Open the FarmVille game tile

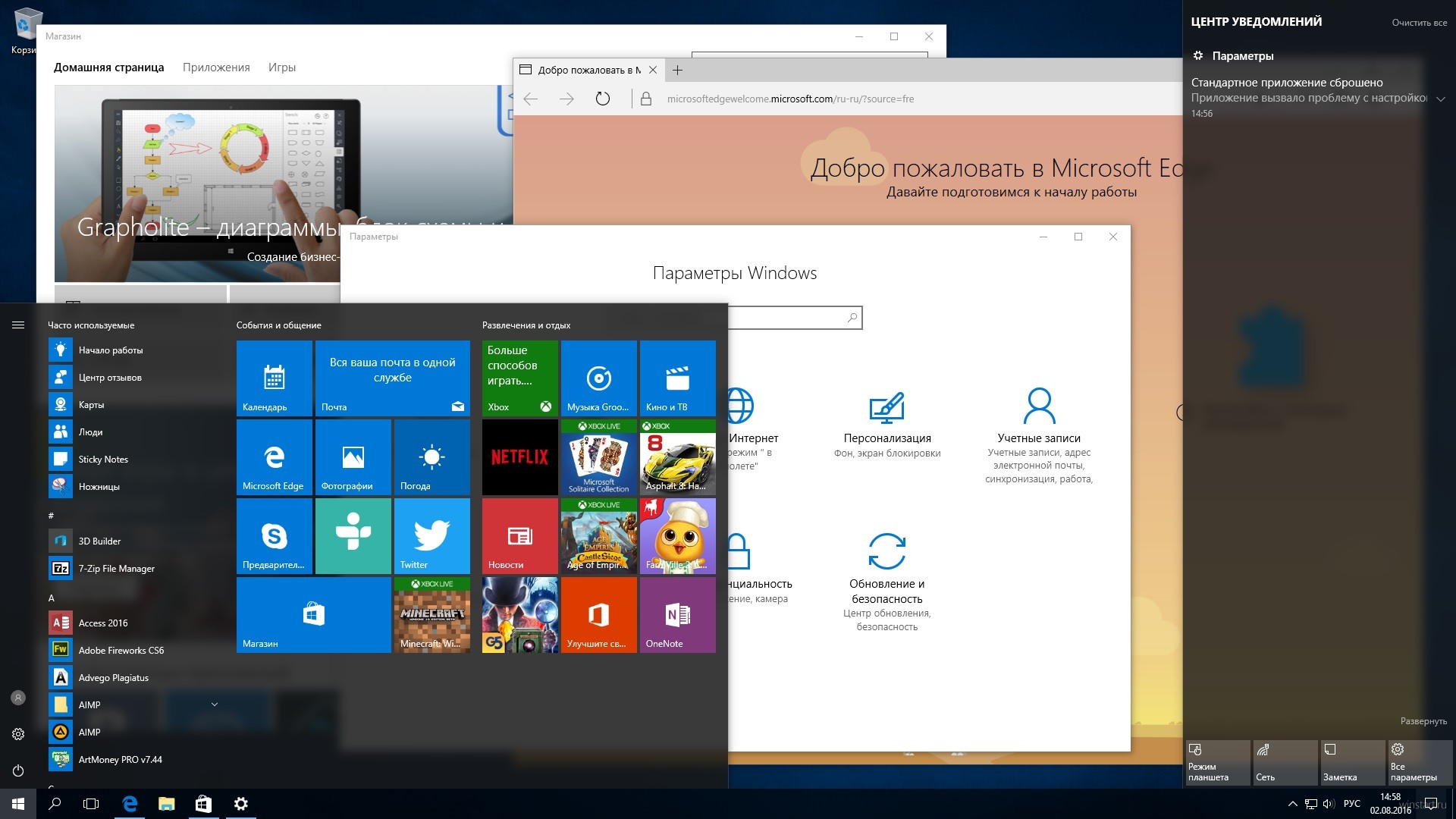click(x=678, y=535)
